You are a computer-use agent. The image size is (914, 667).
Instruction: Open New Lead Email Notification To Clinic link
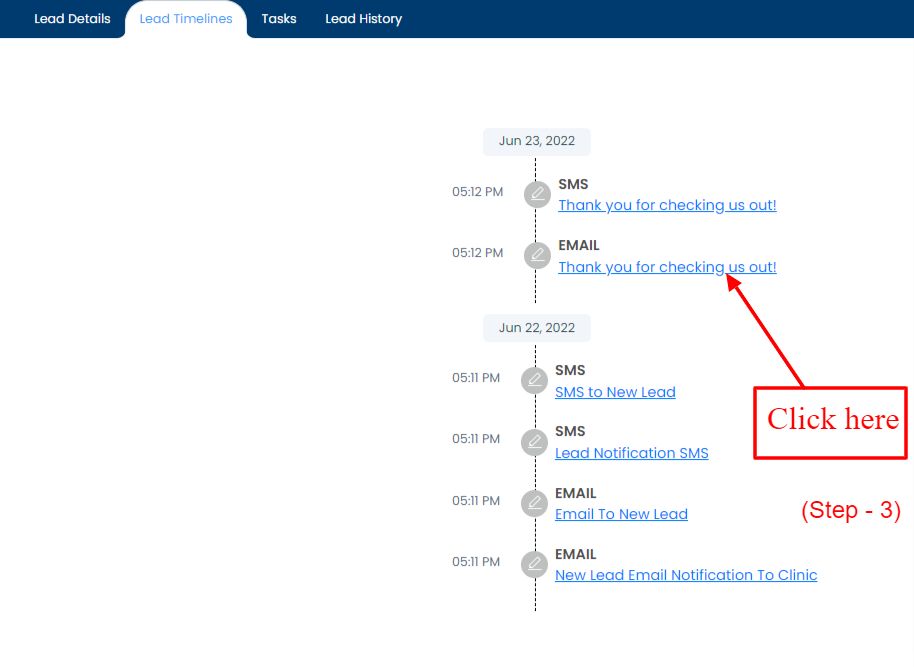coord(686,575)
